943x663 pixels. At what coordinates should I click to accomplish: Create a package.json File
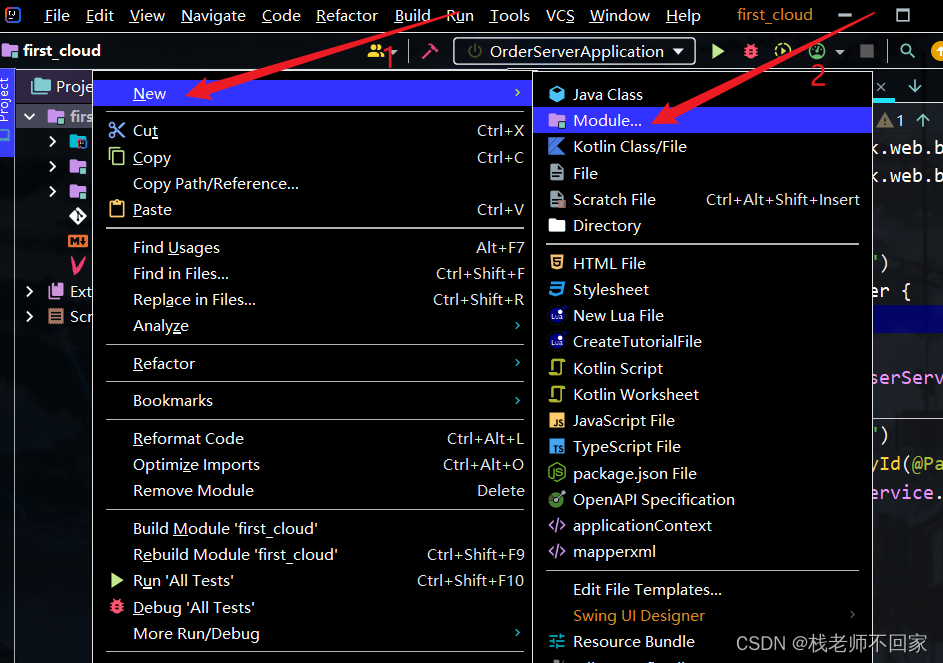[702, 473]
